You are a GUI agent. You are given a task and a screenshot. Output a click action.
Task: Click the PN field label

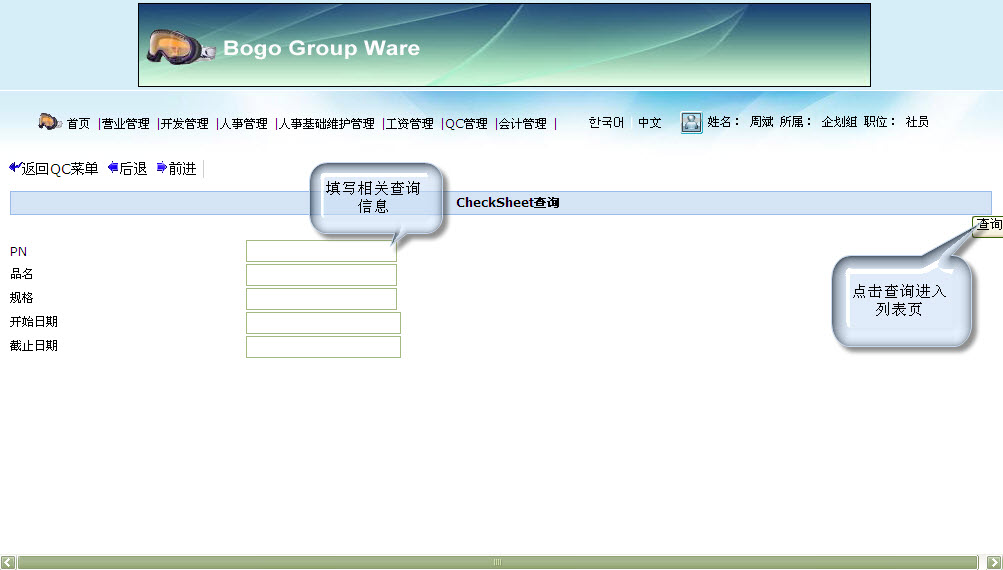(x=19, y=251)
